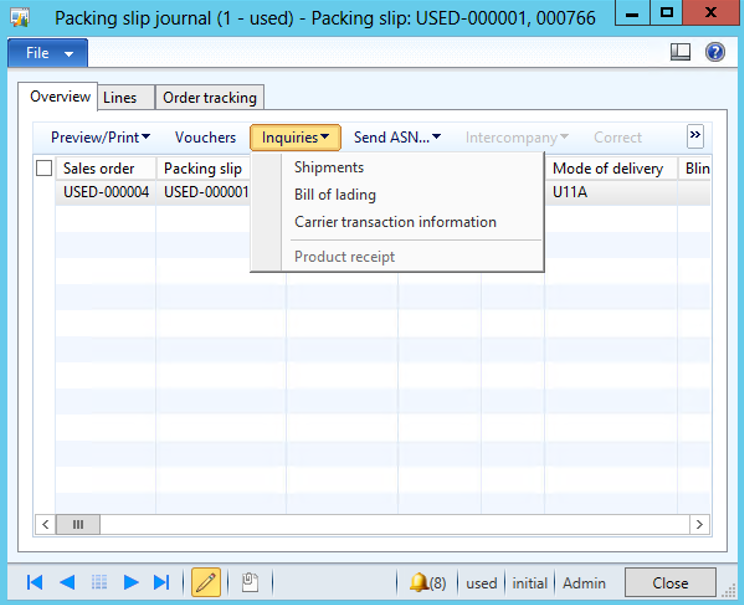
Task: Choose Bill of lading menu entry
Action: [x=335, y=195]
